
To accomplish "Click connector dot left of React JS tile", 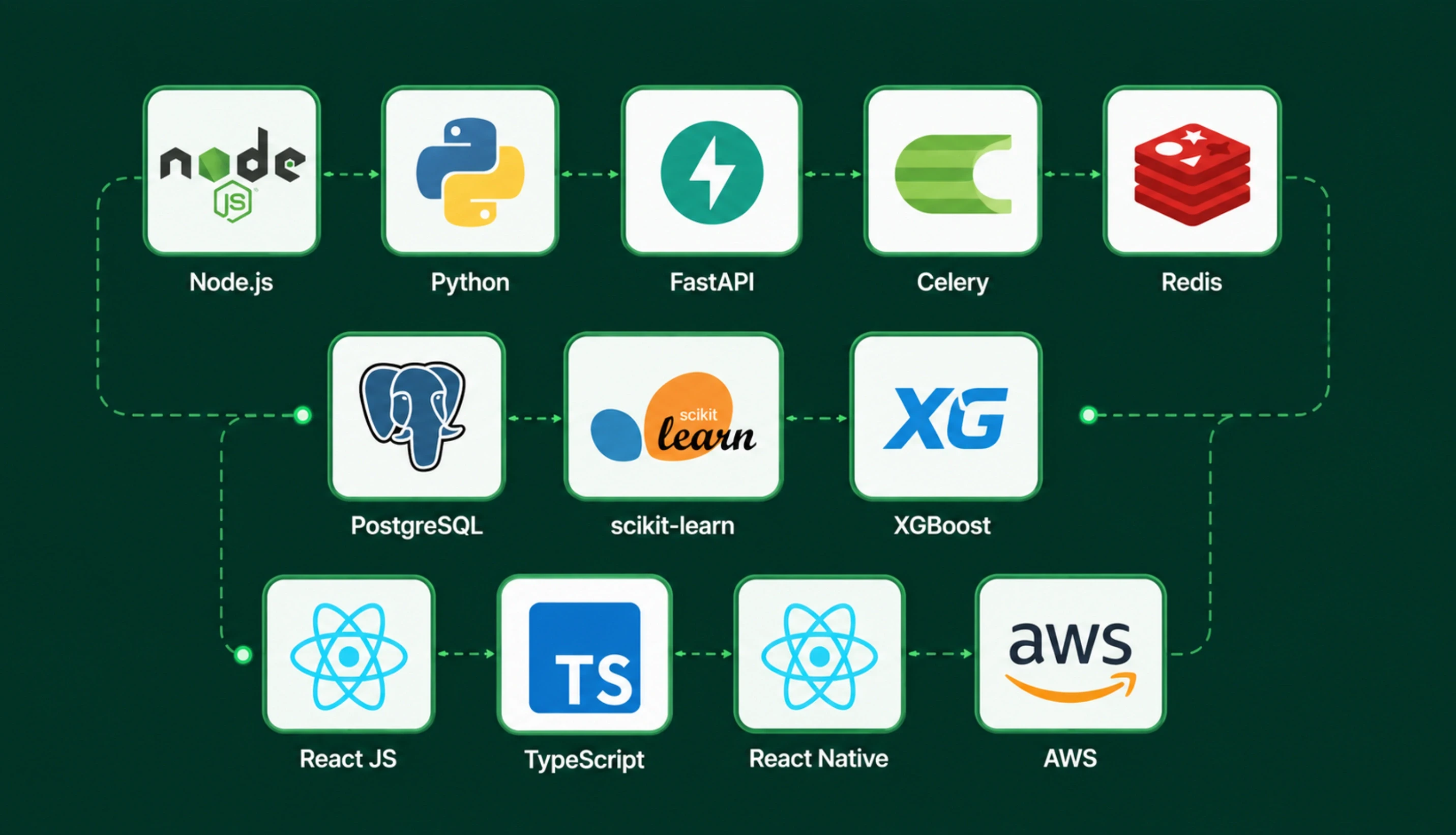I will (243, 654).
